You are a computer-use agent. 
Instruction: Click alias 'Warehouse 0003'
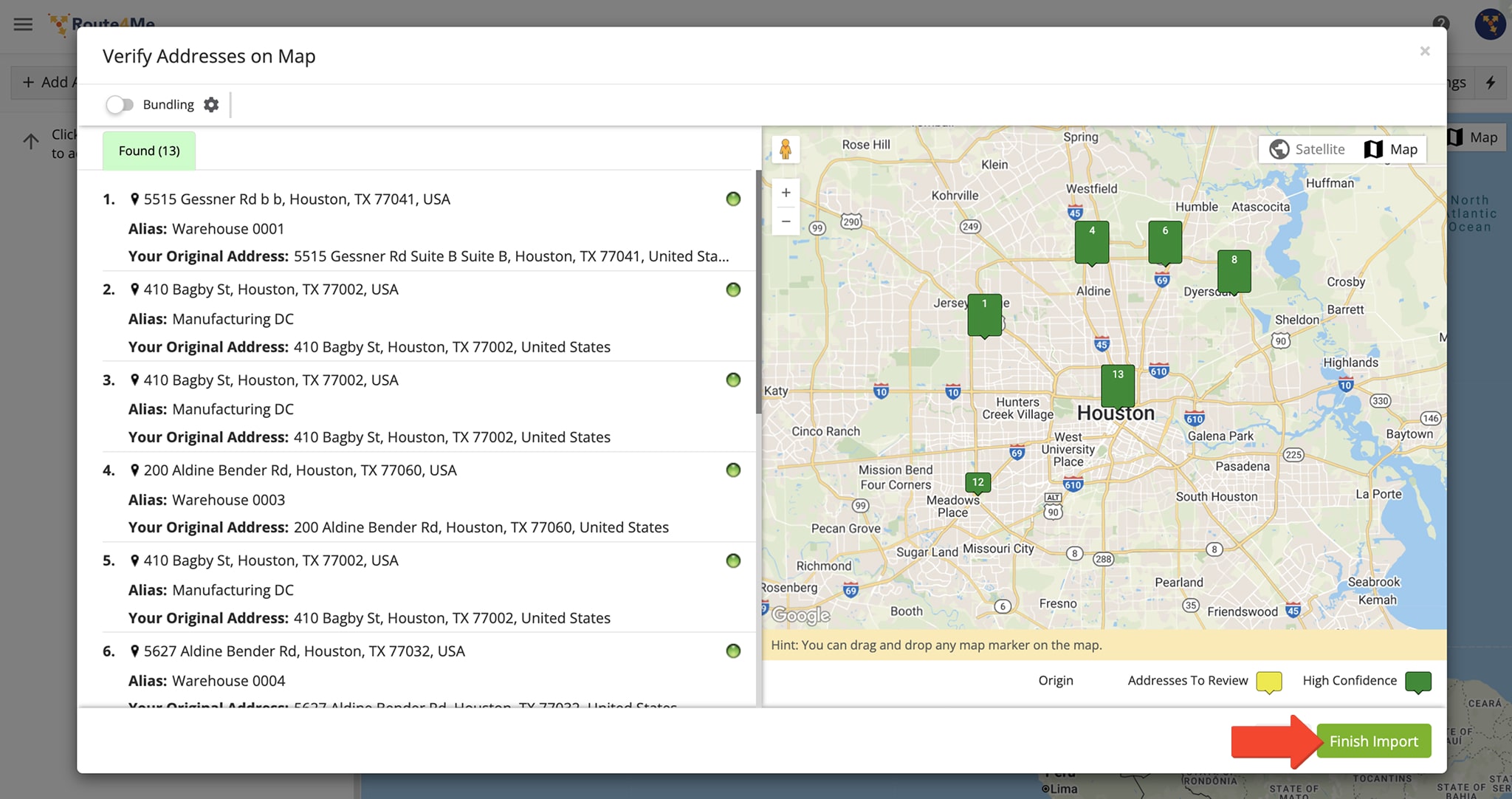[228, 500]
